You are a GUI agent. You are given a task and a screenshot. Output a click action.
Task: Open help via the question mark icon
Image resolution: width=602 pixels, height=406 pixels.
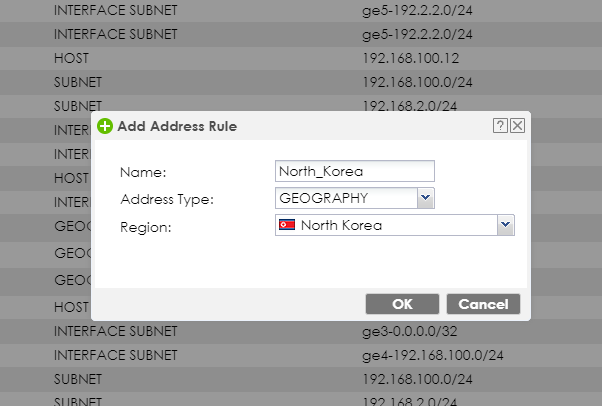click(499, 126)
